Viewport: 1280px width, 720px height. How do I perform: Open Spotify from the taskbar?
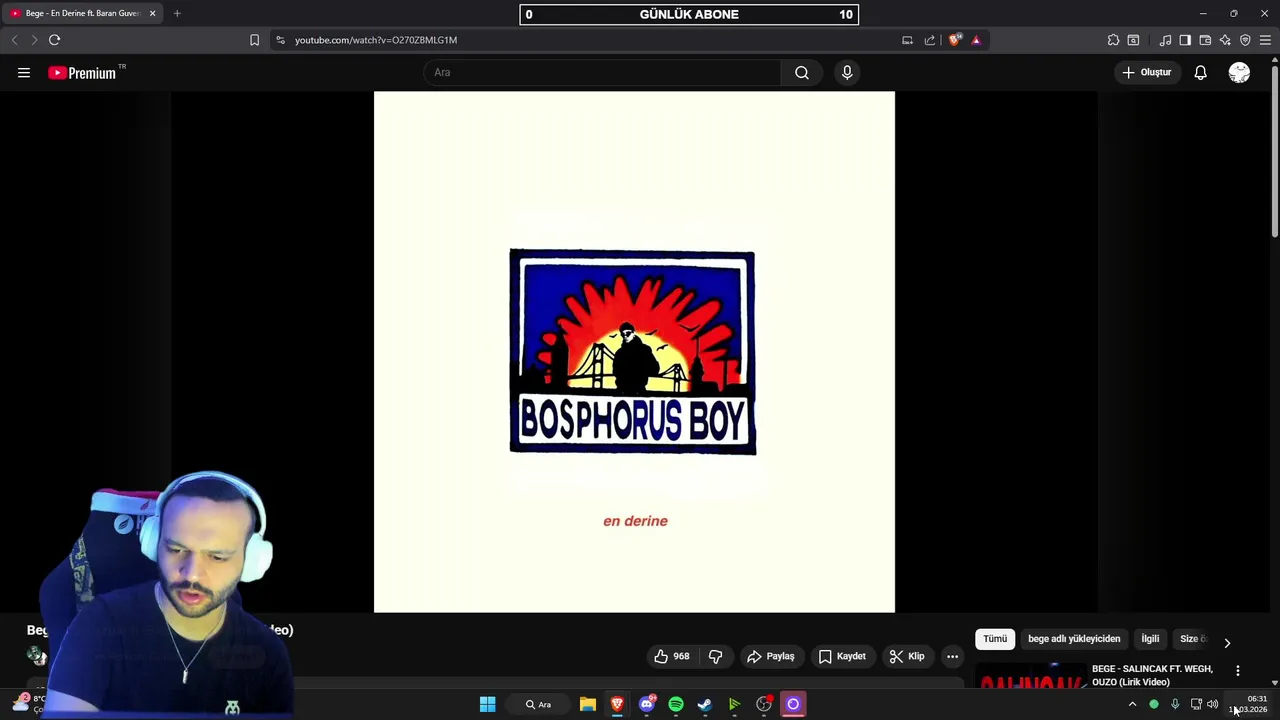676,704
